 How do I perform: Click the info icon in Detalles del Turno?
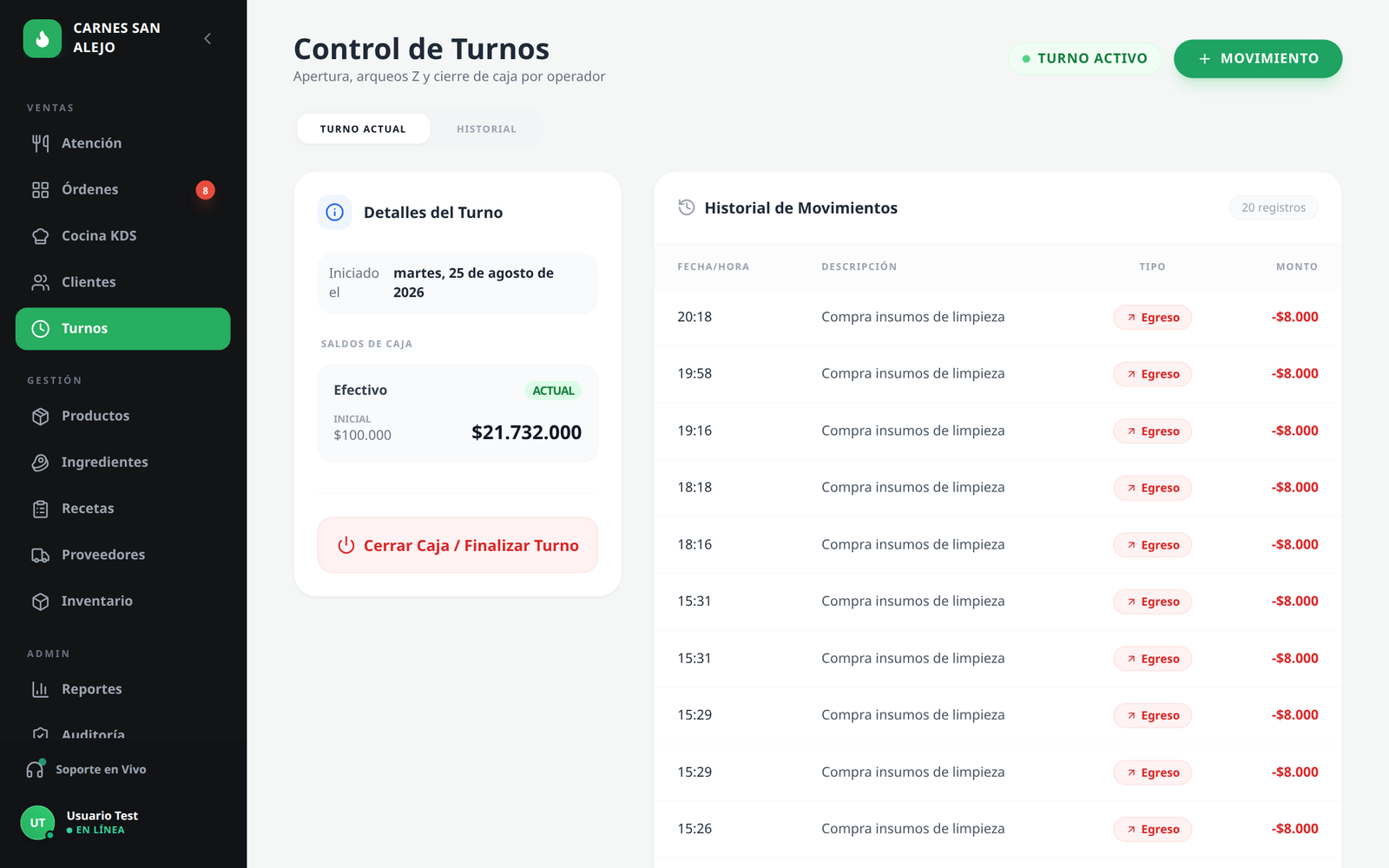[334, 212]
